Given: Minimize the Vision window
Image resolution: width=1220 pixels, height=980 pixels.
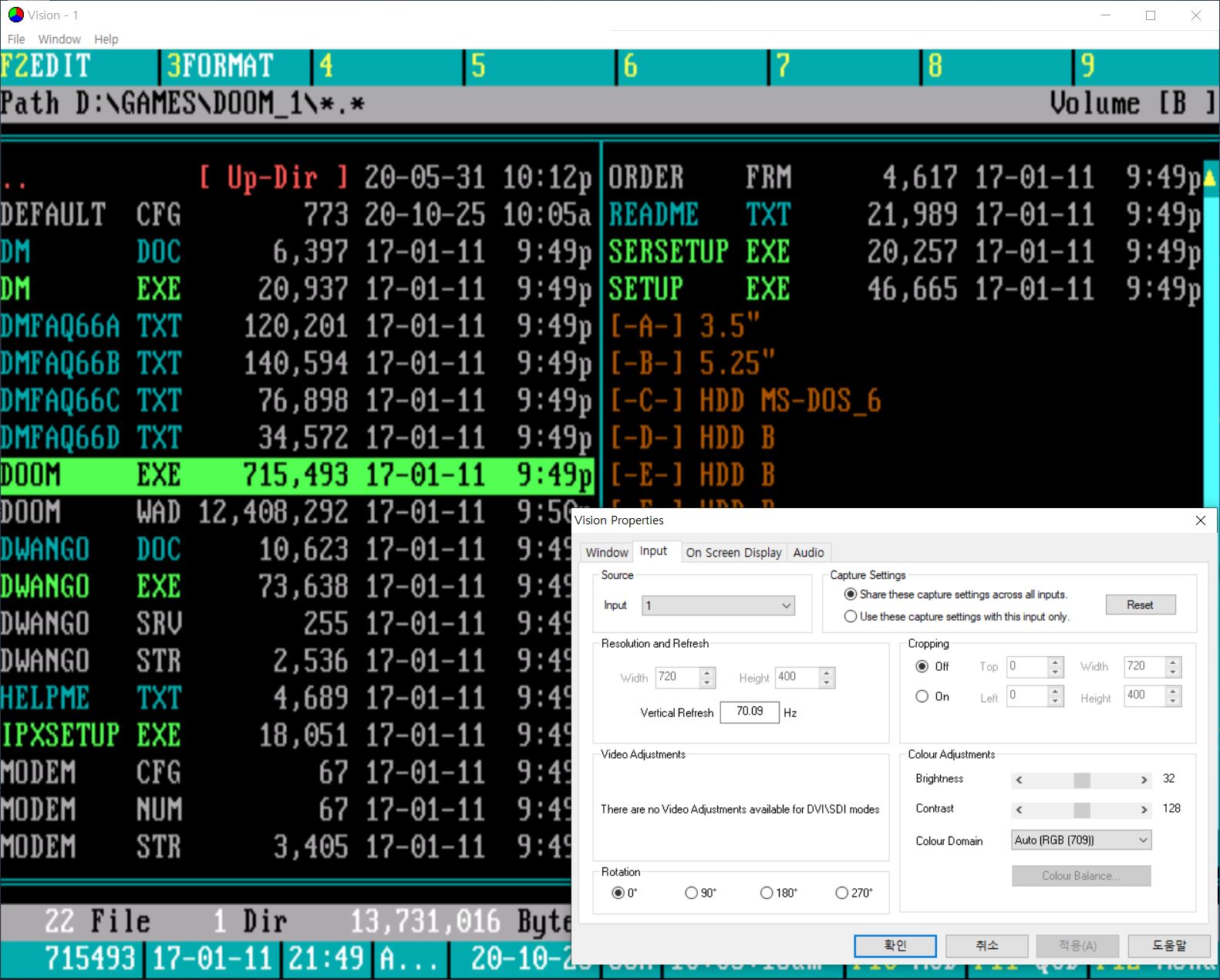Looking at the screenshot, I should 1106,15.
